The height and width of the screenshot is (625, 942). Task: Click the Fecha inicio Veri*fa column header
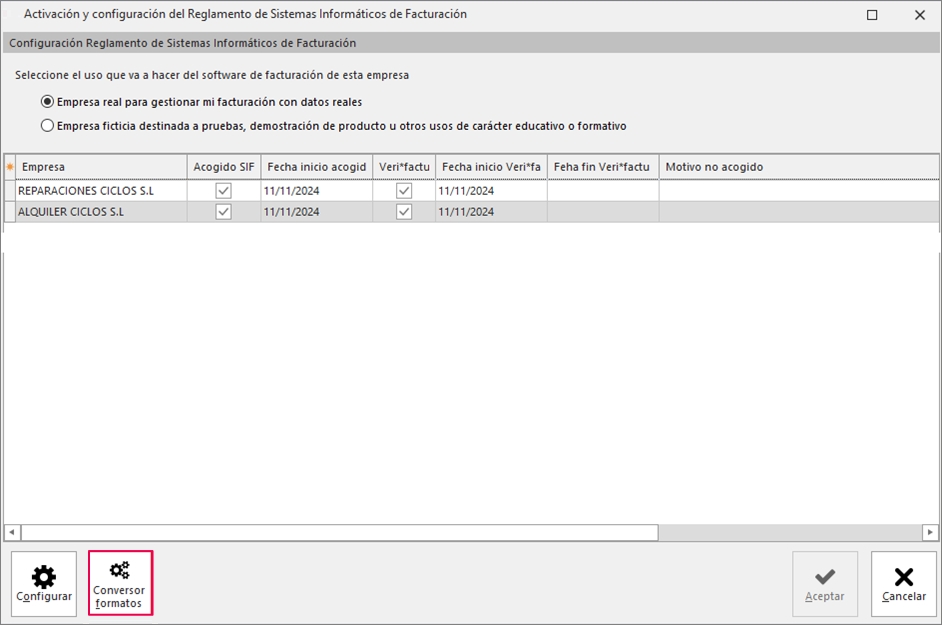click(491, 167)
